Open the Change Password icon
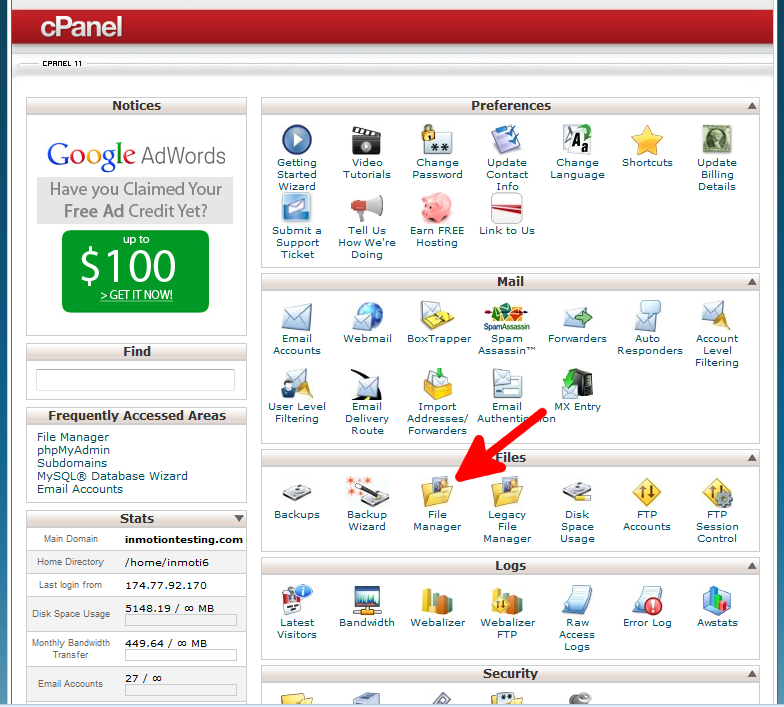 point(437,140)
